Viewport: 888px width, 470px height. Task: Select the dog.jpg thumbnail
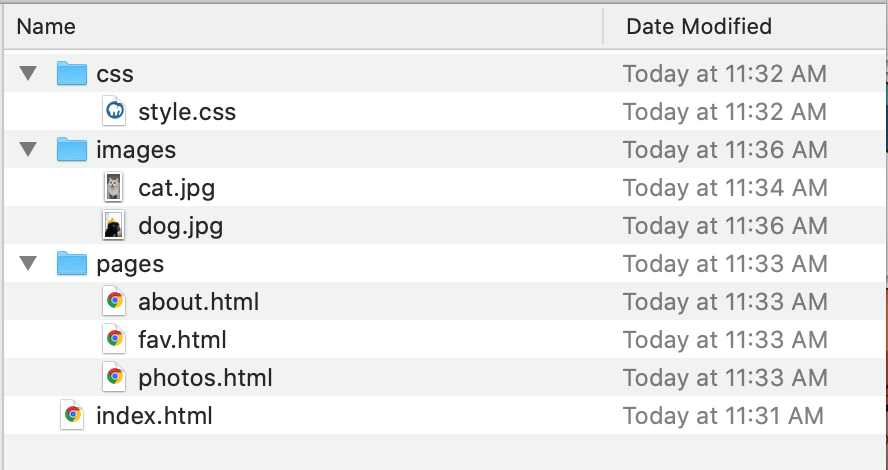115,226
